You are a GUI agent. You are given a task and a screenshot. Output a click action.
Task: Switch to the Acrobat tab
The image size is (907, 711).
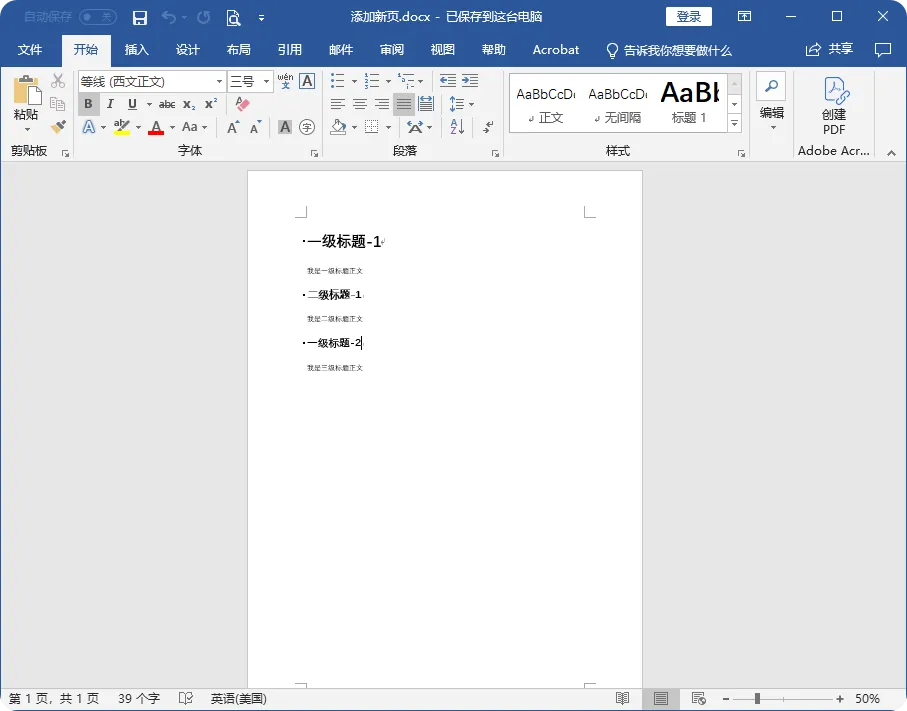[x=555, y=50]
